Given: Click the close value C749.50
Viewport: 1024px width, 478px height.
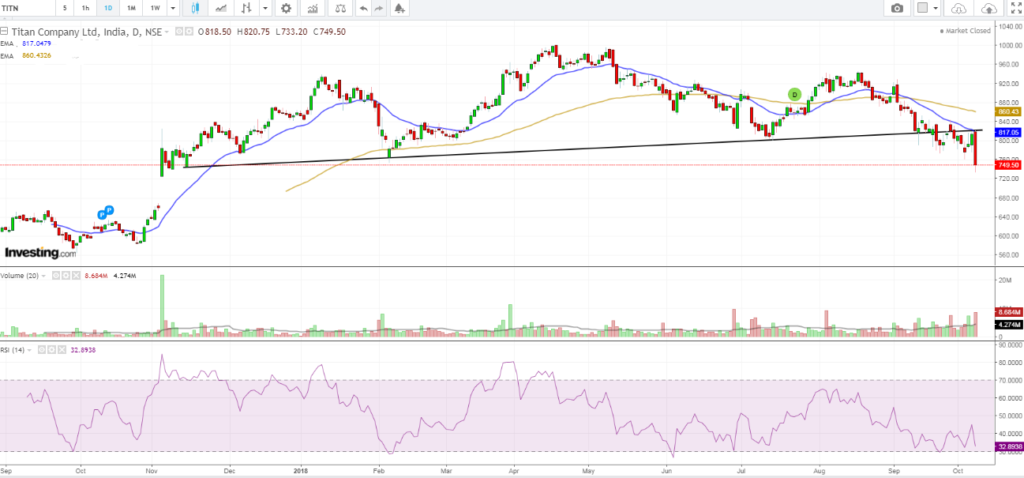Looking at the screenshot, I should 328,31.
